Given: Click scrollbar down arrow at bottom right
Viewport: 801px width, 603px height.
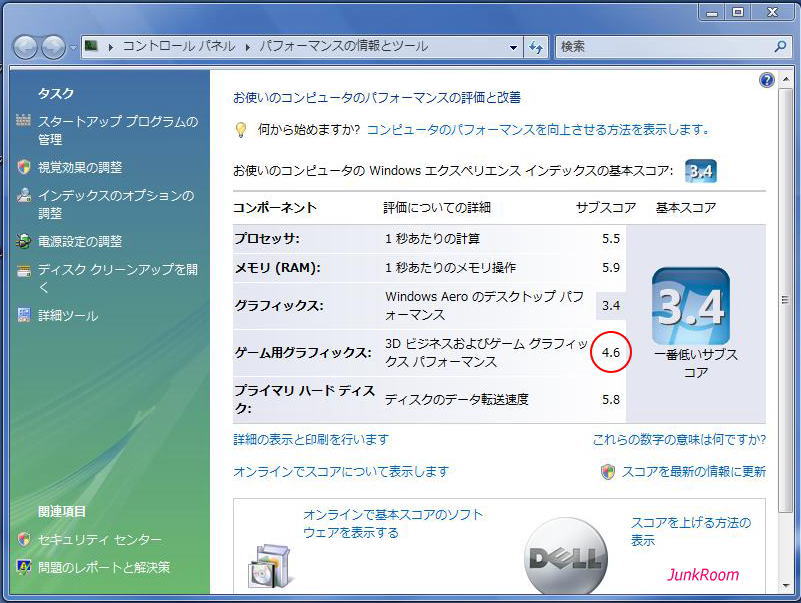Looking at the screenshot, I should point(785,586).
